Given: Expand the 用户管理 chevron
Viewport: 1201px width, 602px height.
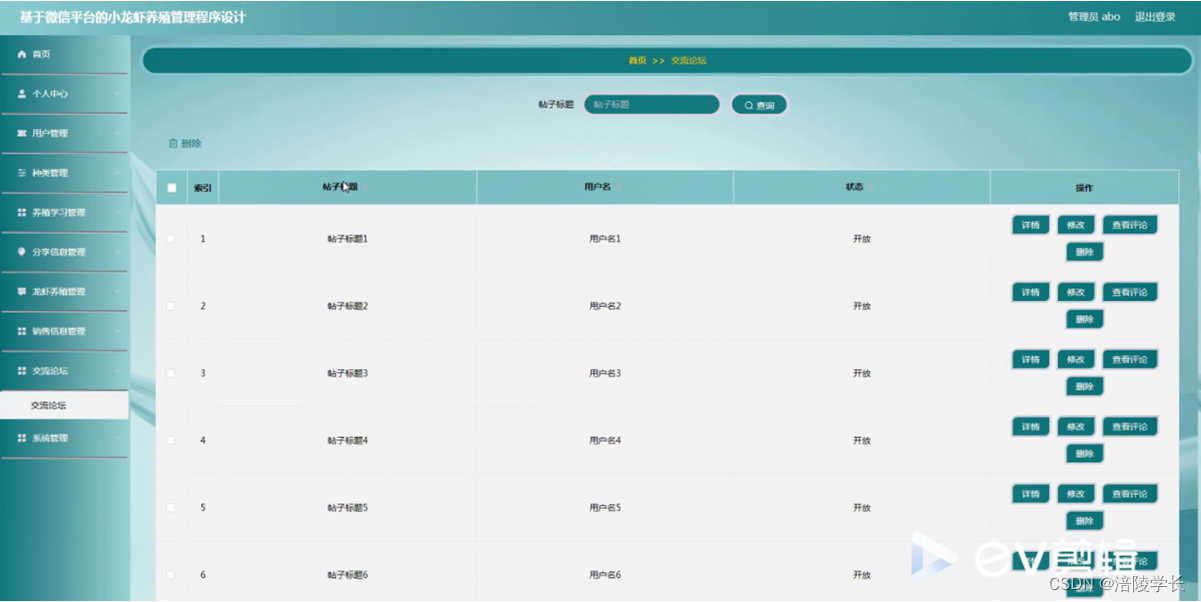Looking at the screenshot, I should click(117, 133).
